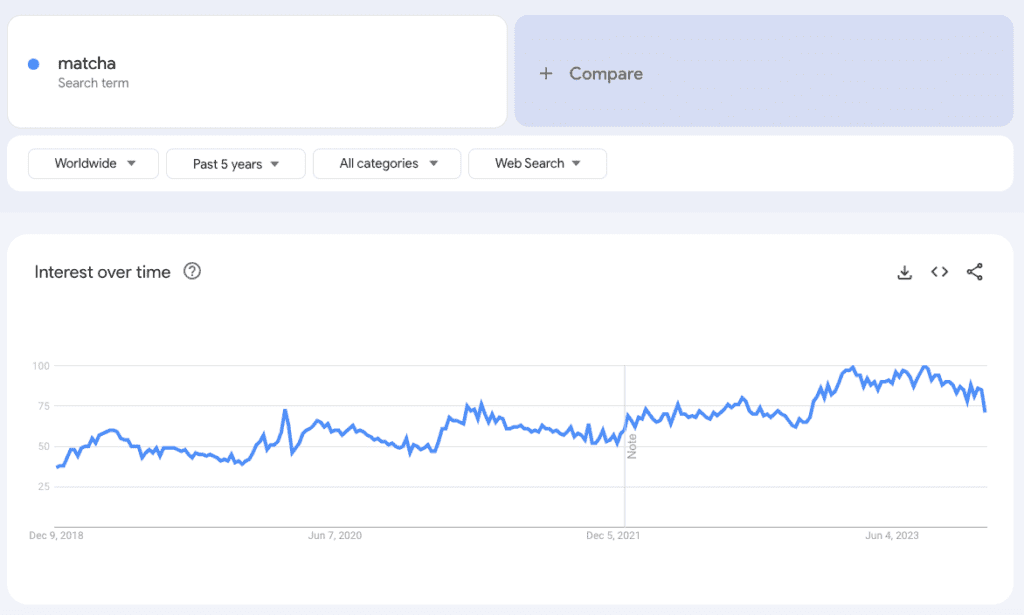This screenshot has width=1024, height=615.
Task: Select the download icon above the chart
Action: point(904,271)
